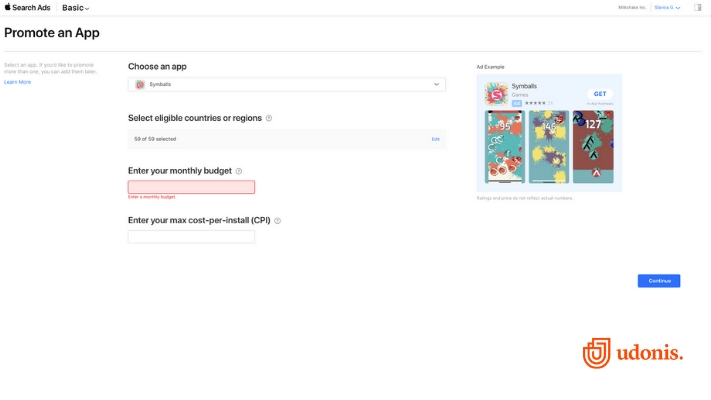Expand the Choose an app dropdown
711x400 pixels.
coord(287,84)
